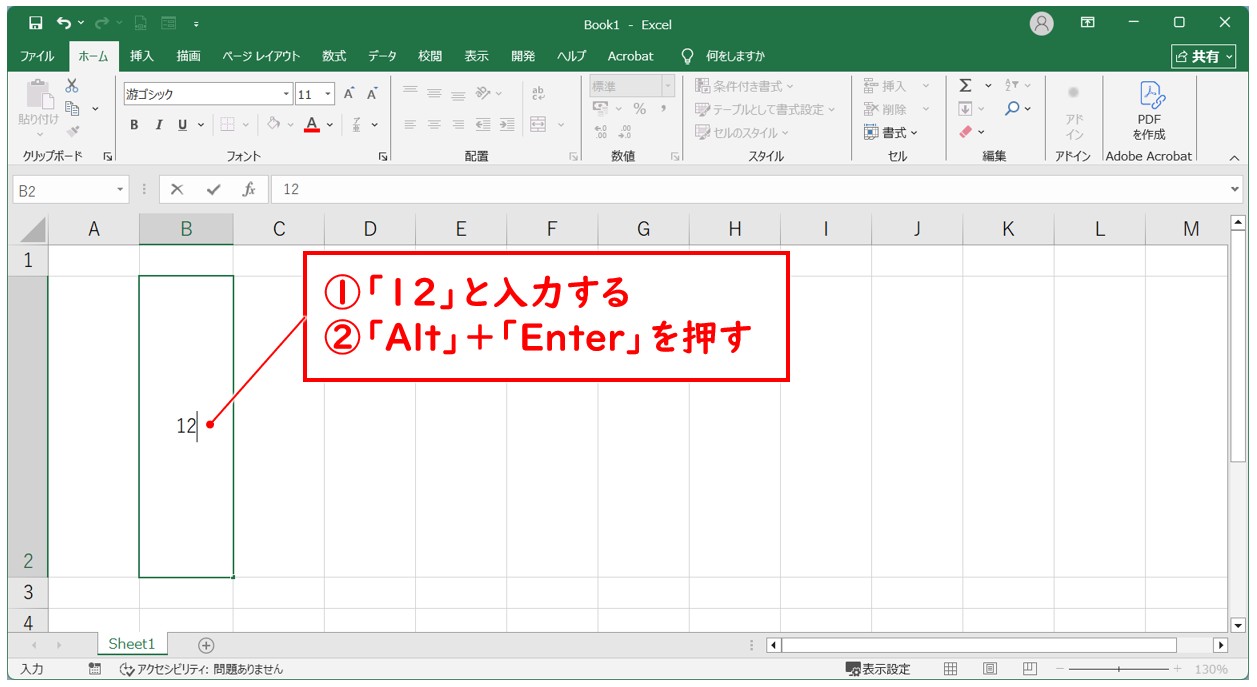The width and height of the screenshot is (1257, 687).
Task: Click the 表示設定 button in status bar
Action: (878, 669)
